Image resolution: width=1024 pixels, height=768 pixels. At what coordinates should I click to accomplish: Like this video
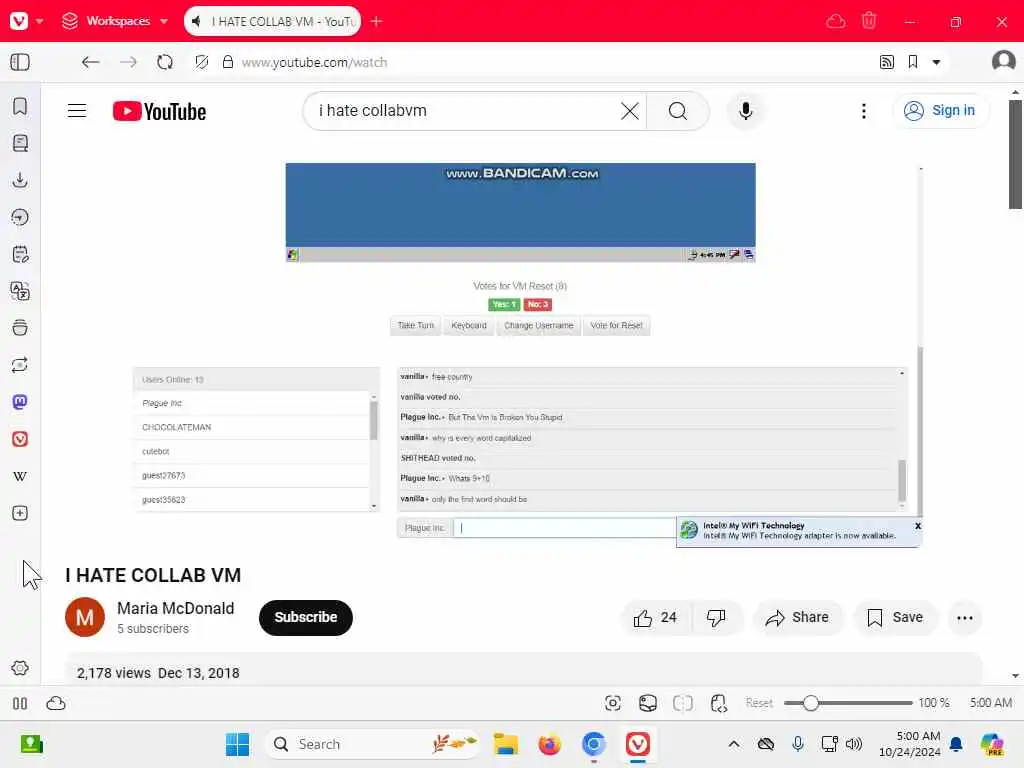coord(656,618)
